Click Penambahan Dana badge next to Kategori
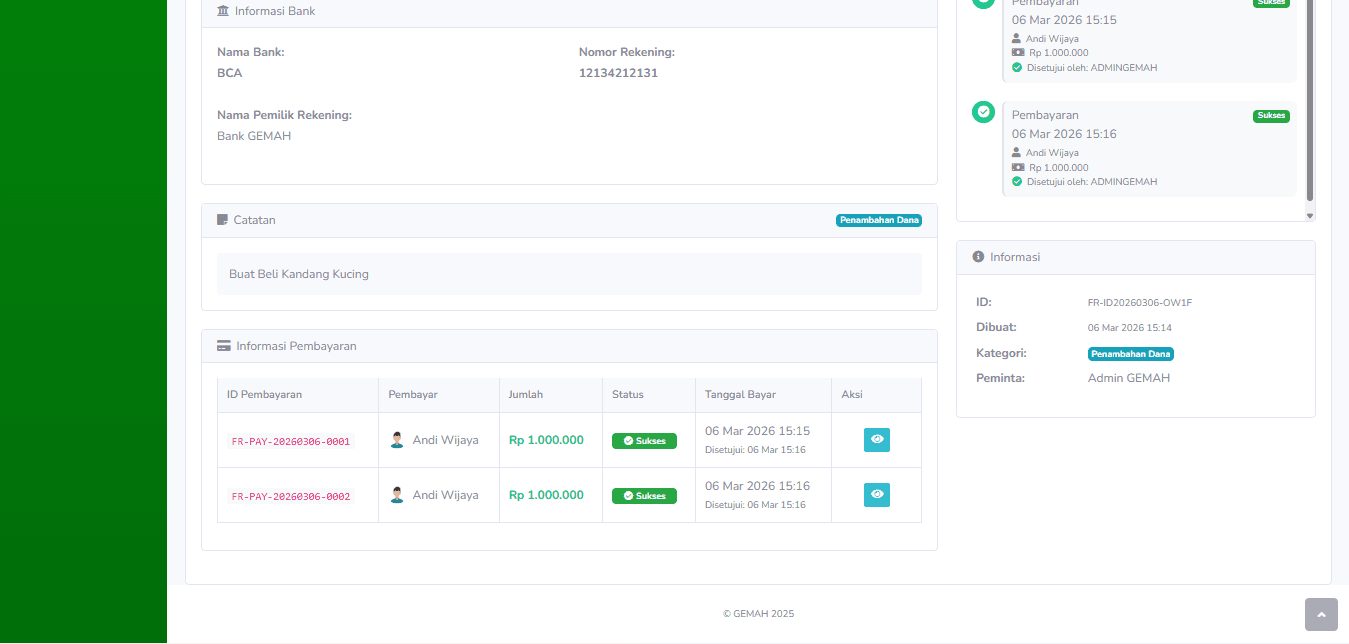 pyautogui.click(x=1130, y=354)
